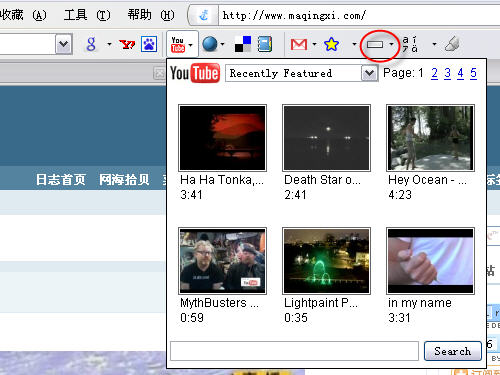
Task: Click the blue notebook toolbar icon
Action: click(265, 44)
